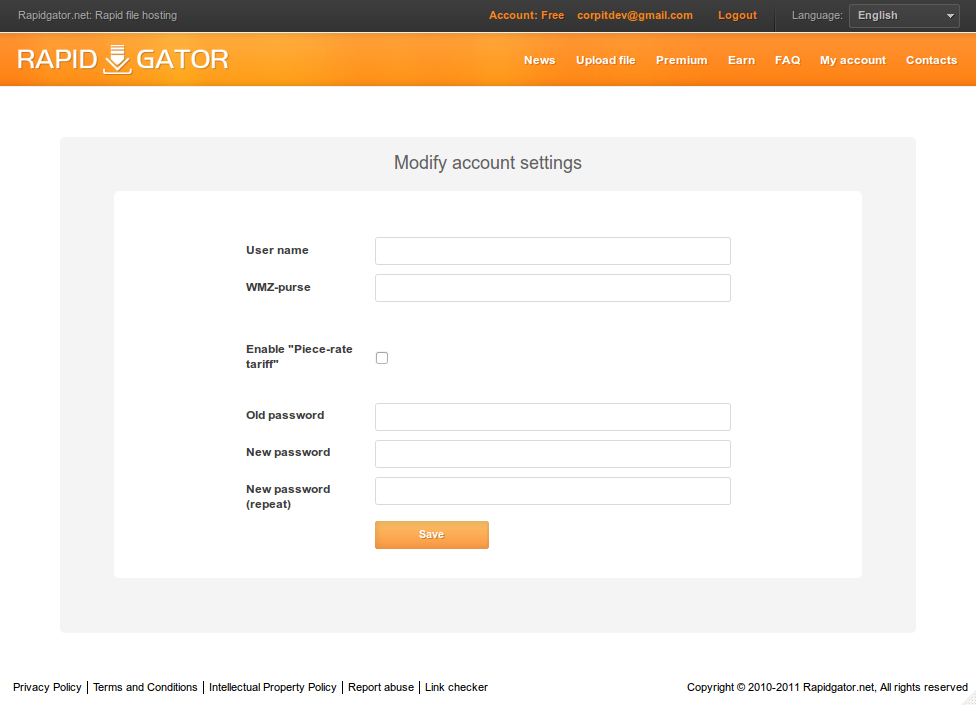Viewport: 976px width, 705px height.
Task: Click the Language: label
Action: pos(817,16)
